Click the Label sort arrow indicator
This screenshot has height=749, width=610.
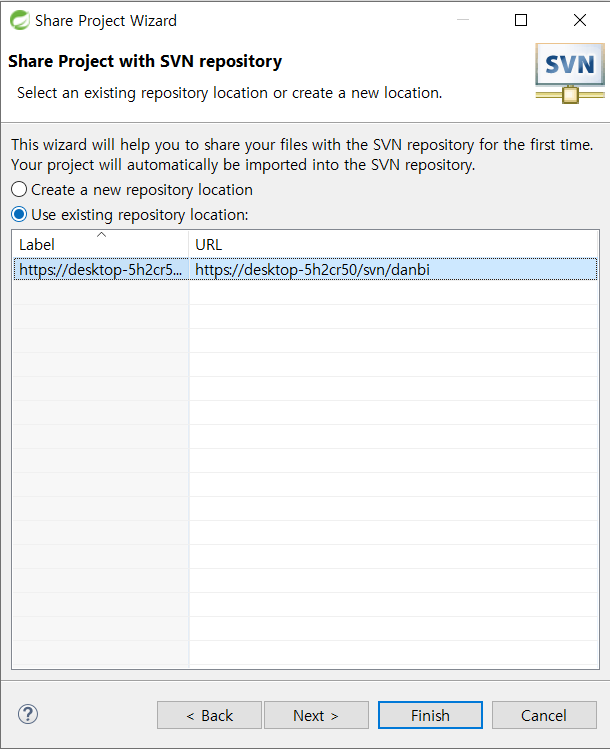pos(101,235)
